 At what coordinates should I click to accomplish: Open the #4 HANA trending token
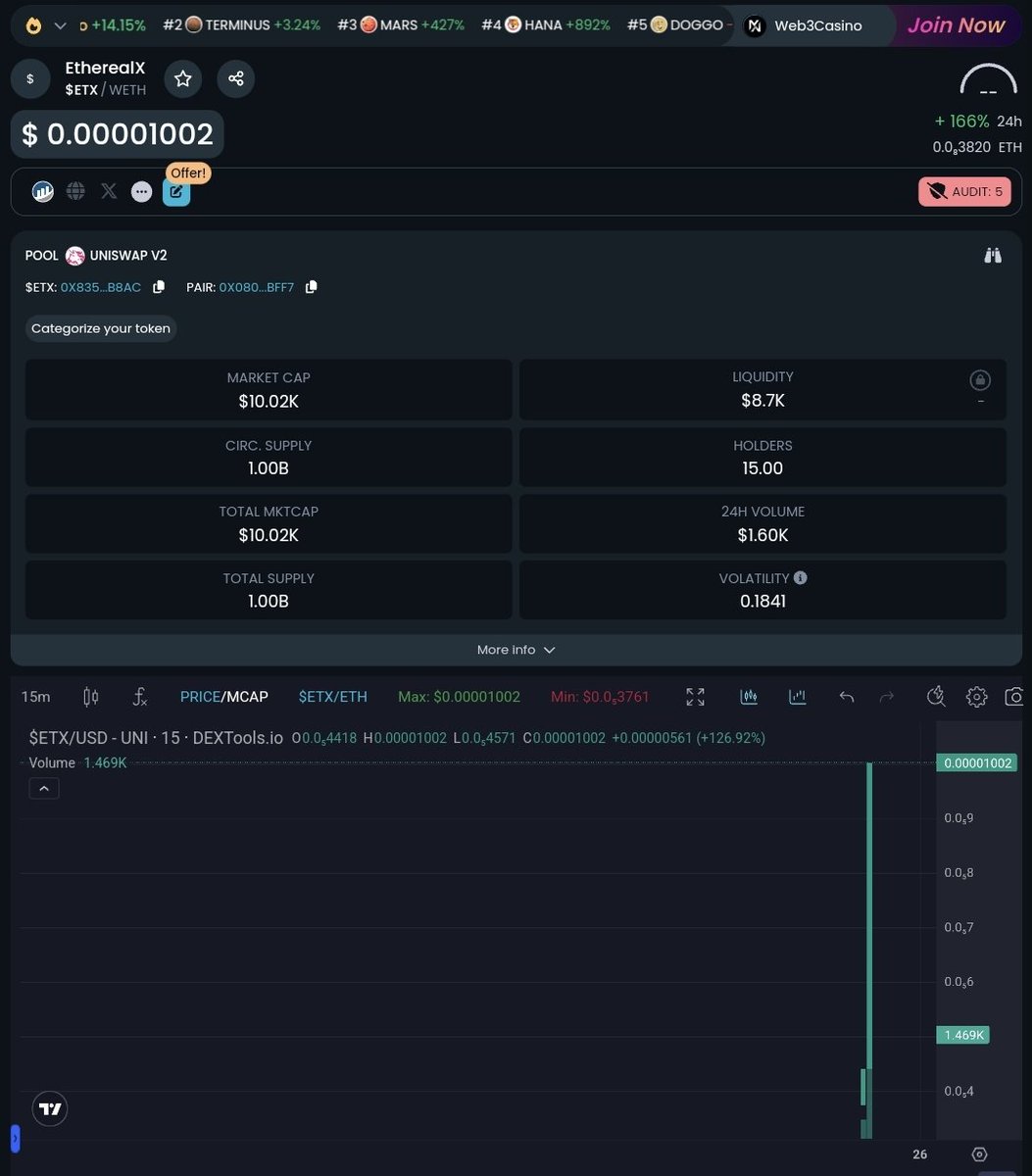[x=546, y=25]
